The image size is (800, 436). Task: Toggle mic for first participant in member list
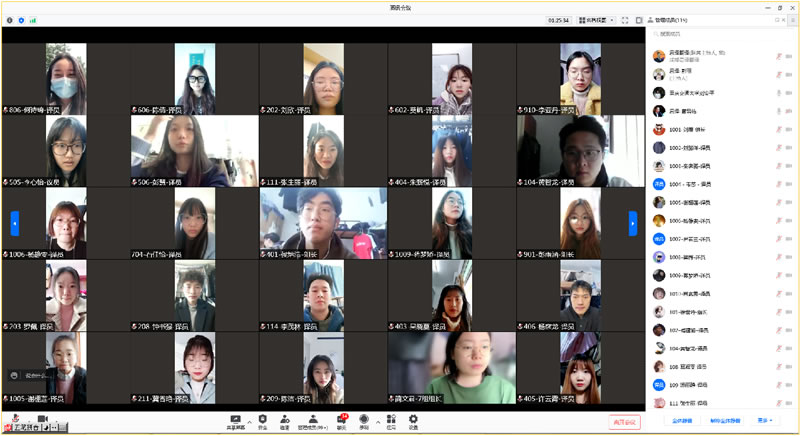pos(777,56)
